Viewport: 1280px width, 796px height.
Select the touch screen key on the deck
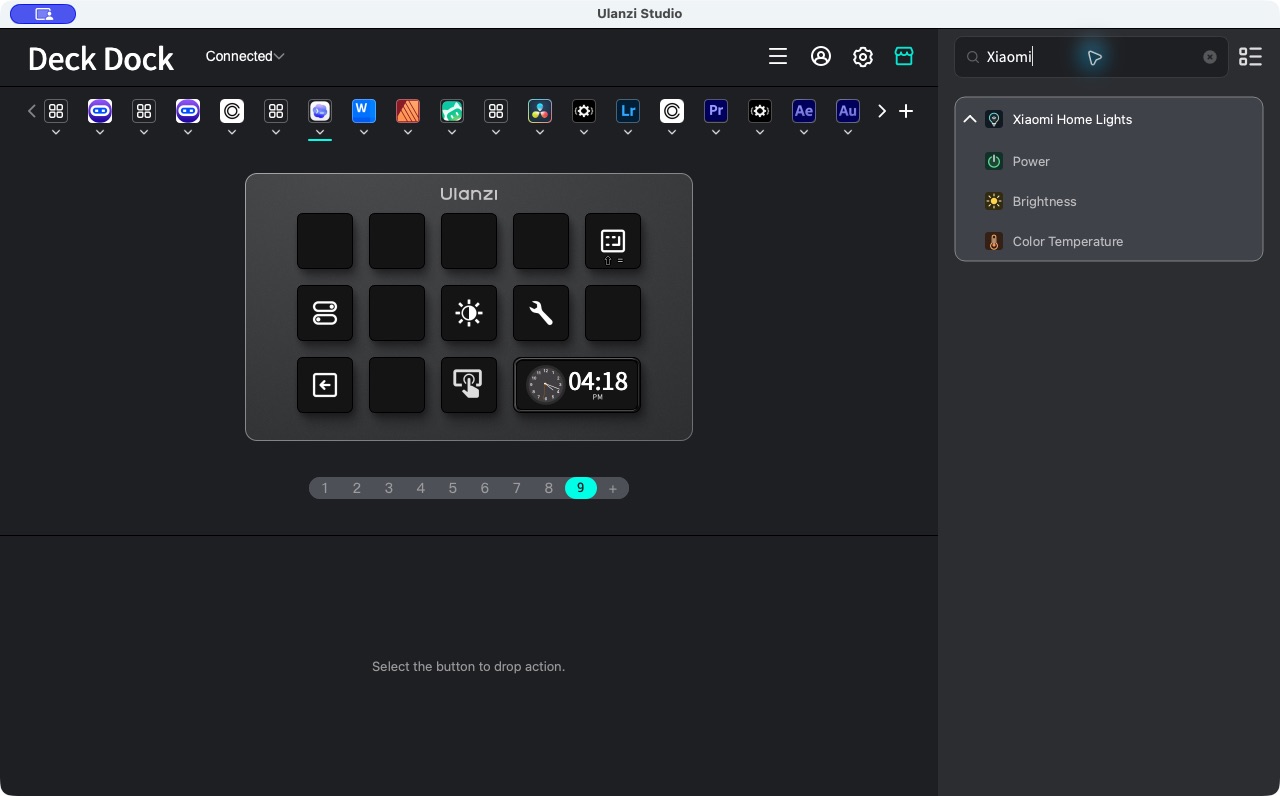click(469, 385)
